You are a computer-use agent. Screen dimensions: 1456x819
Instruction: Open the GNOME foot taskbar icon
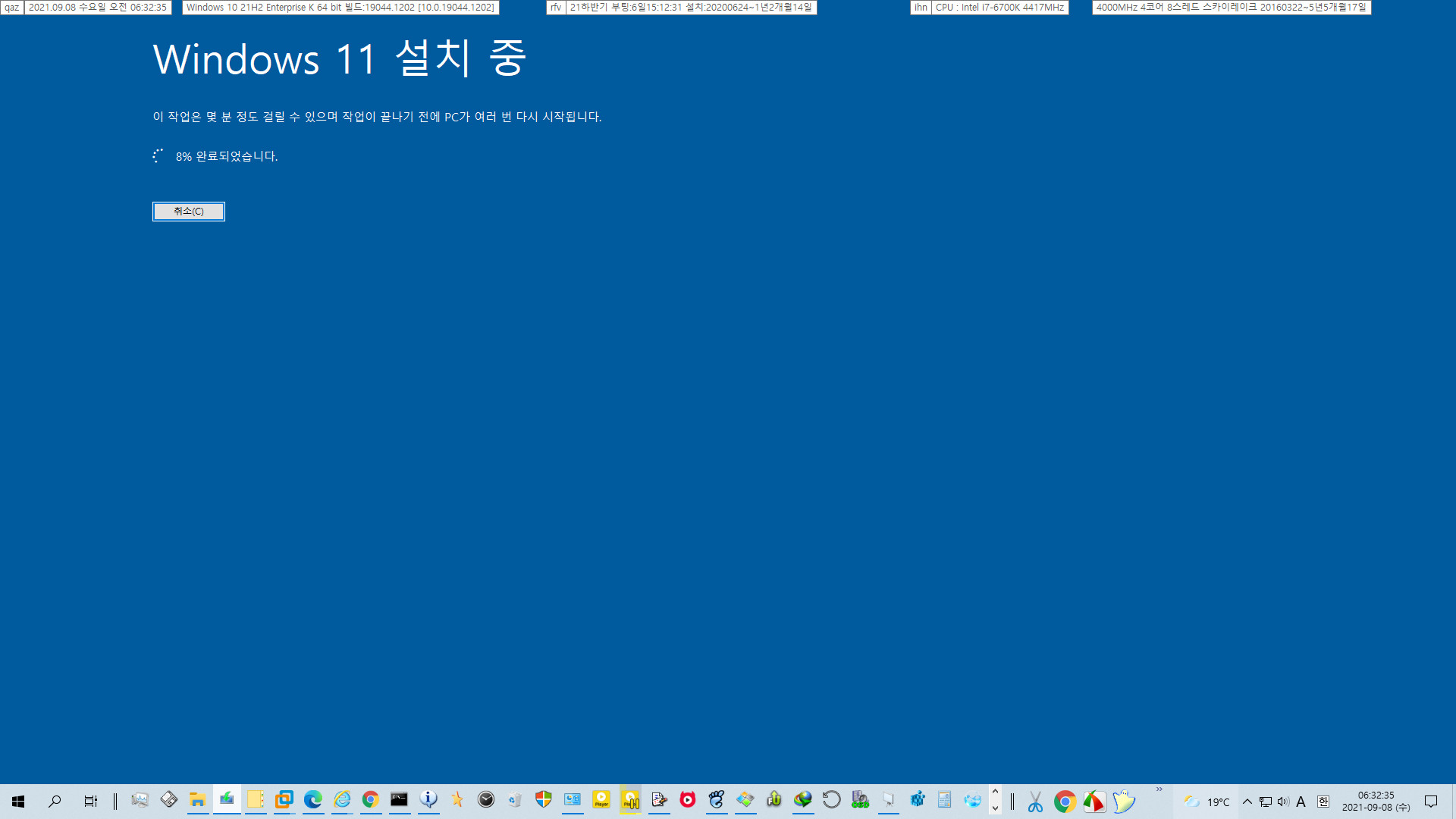tap(717, 800)
